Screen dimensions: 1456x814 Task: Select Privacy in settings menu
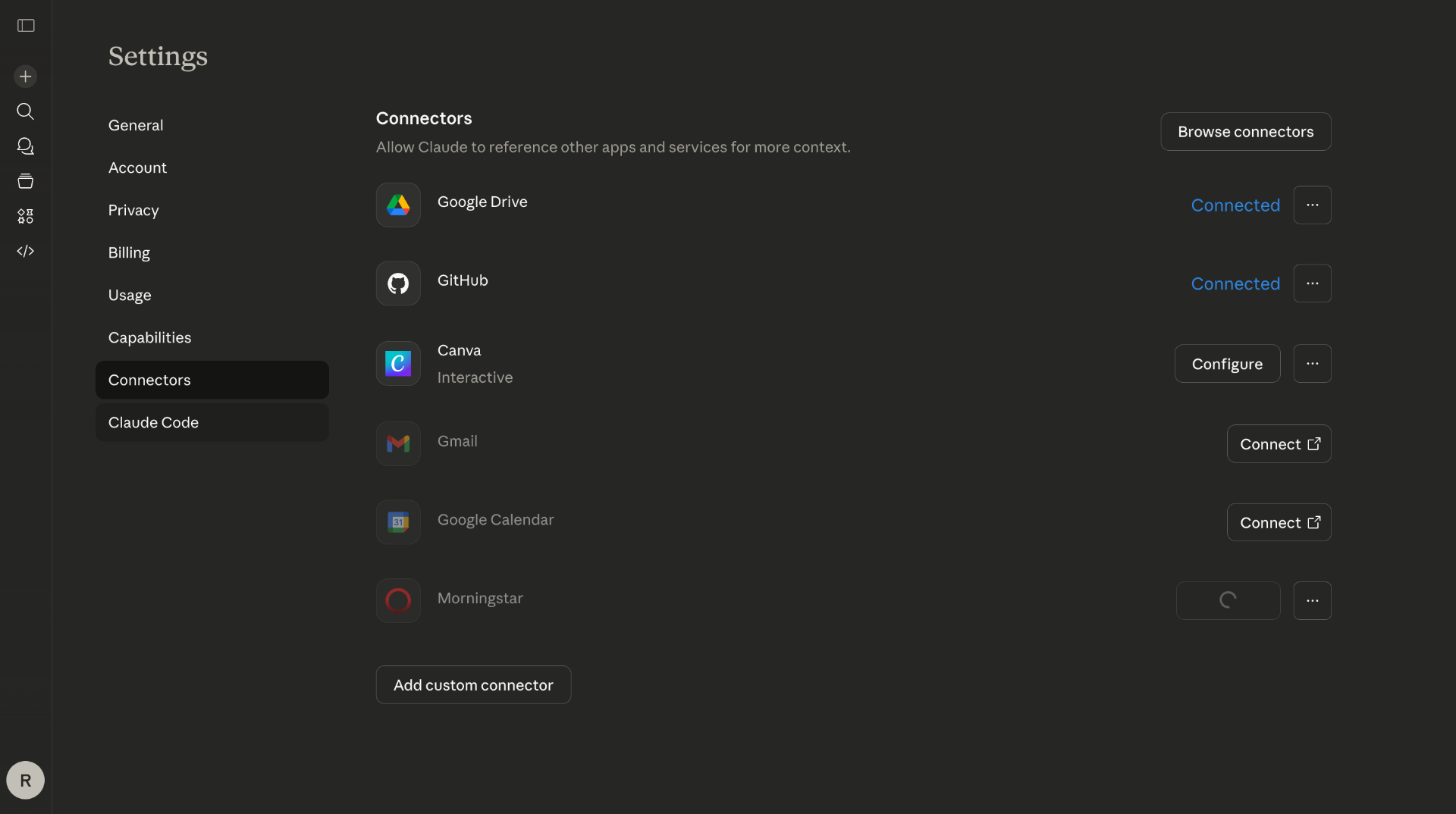pos(212,210)
